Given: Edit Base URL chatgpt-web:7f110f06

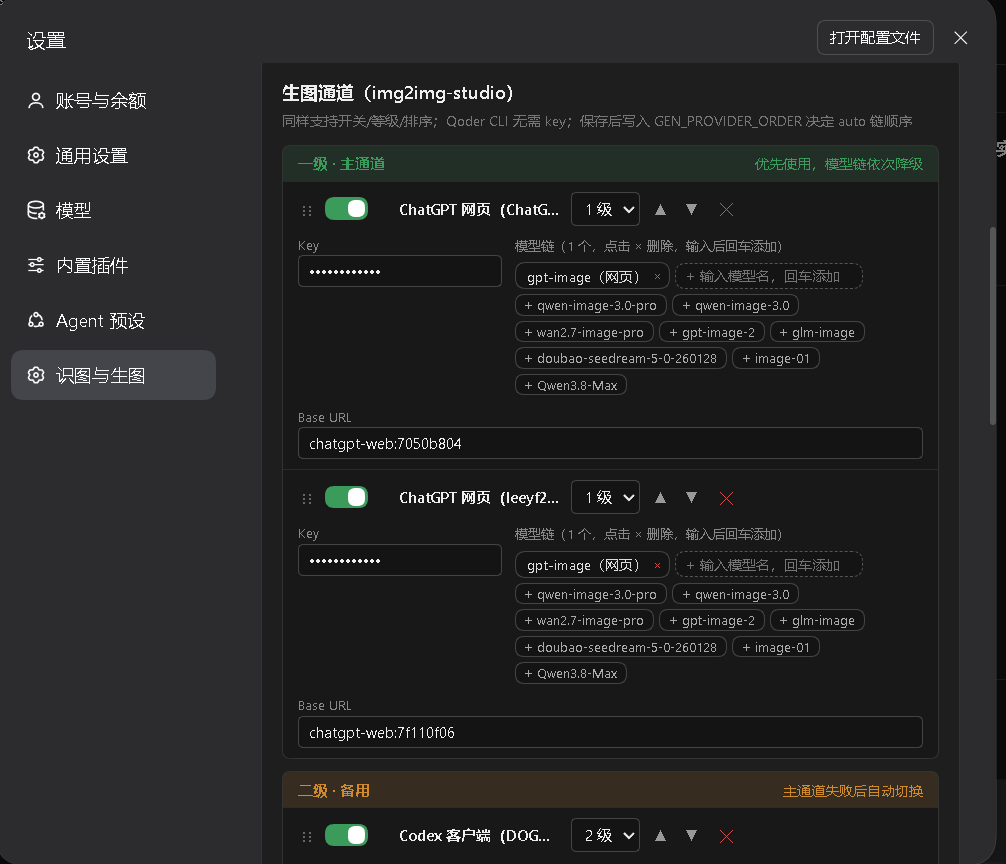Looking at the screenshot, I should pyautogui.click(x=610, y=732).
